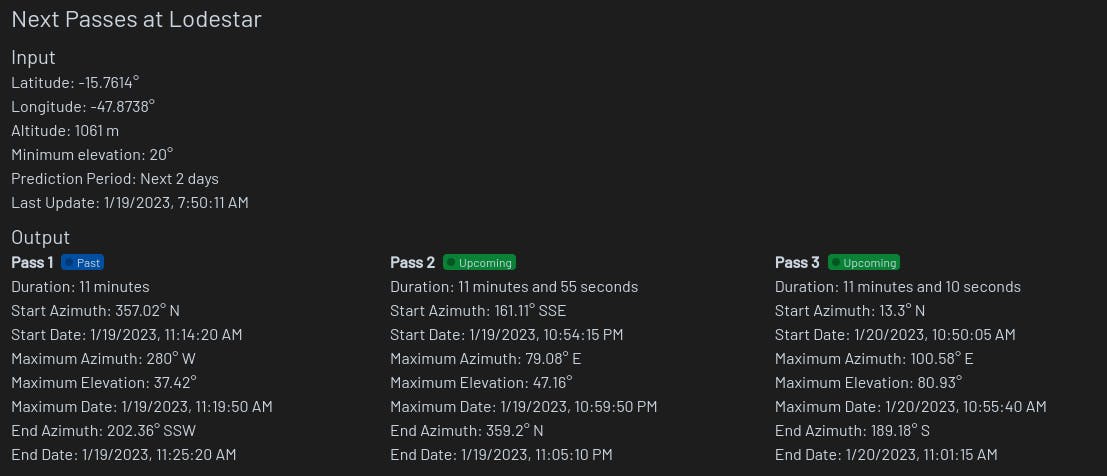
Task: Click the Output section heading
Action: coord(40,237)
